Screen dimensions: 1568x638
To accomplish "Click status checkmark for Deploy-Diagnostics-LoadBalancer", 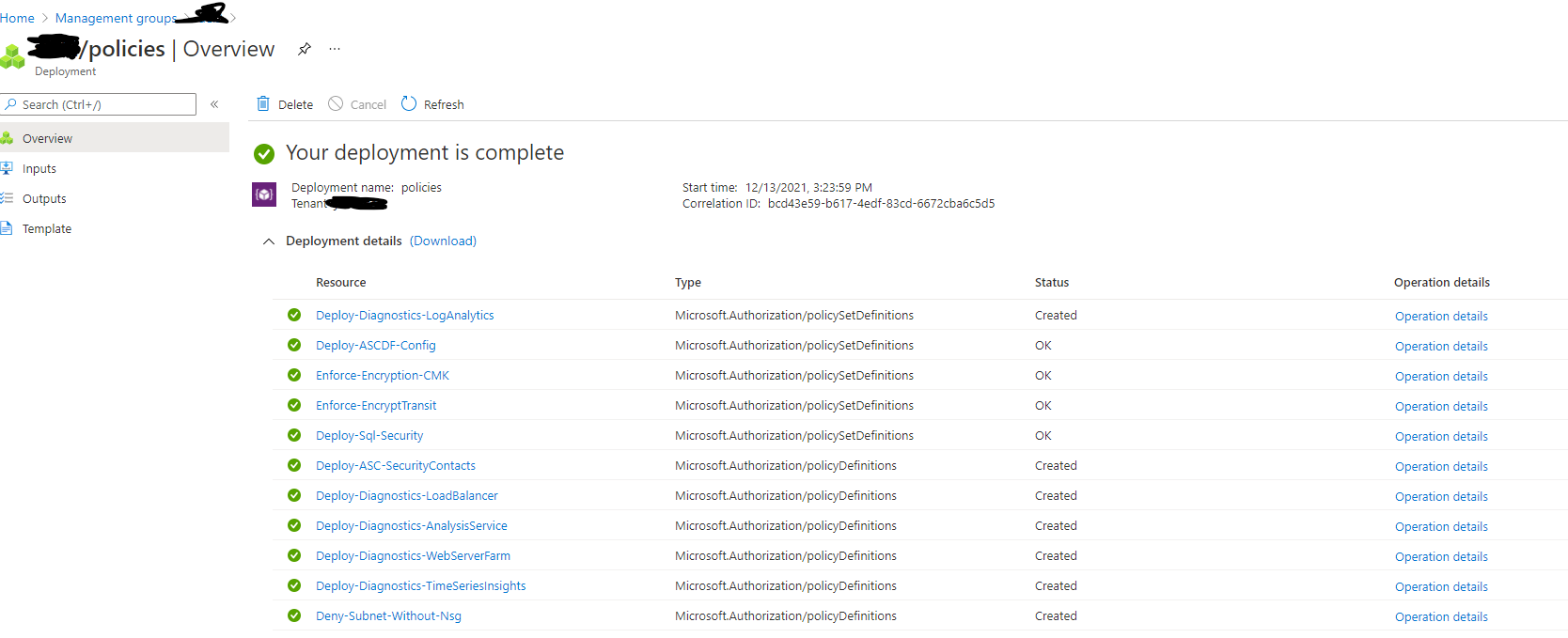I will (x=294, y=495).
